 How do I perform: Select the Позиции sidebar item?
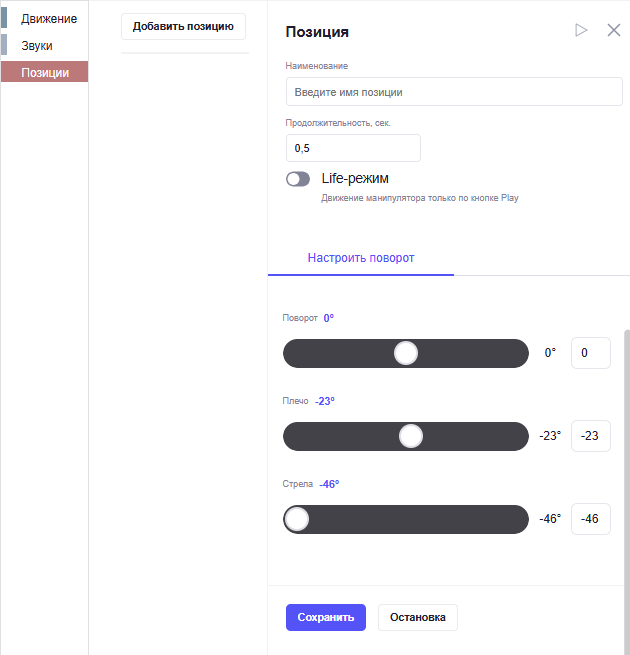[45, 72]
